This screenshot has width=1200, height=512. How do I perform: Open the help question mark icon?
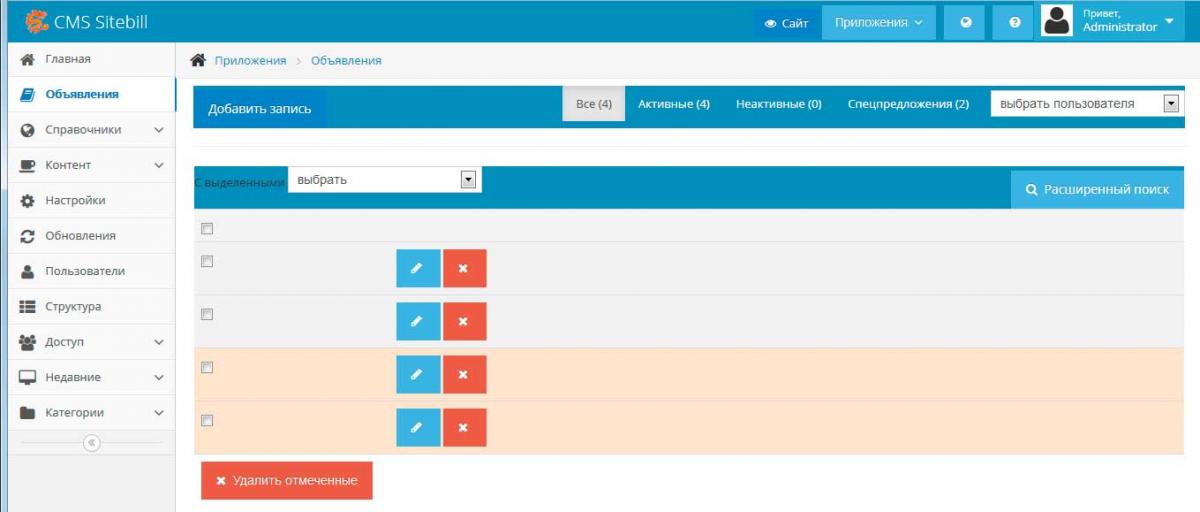tap(1014, 22)
